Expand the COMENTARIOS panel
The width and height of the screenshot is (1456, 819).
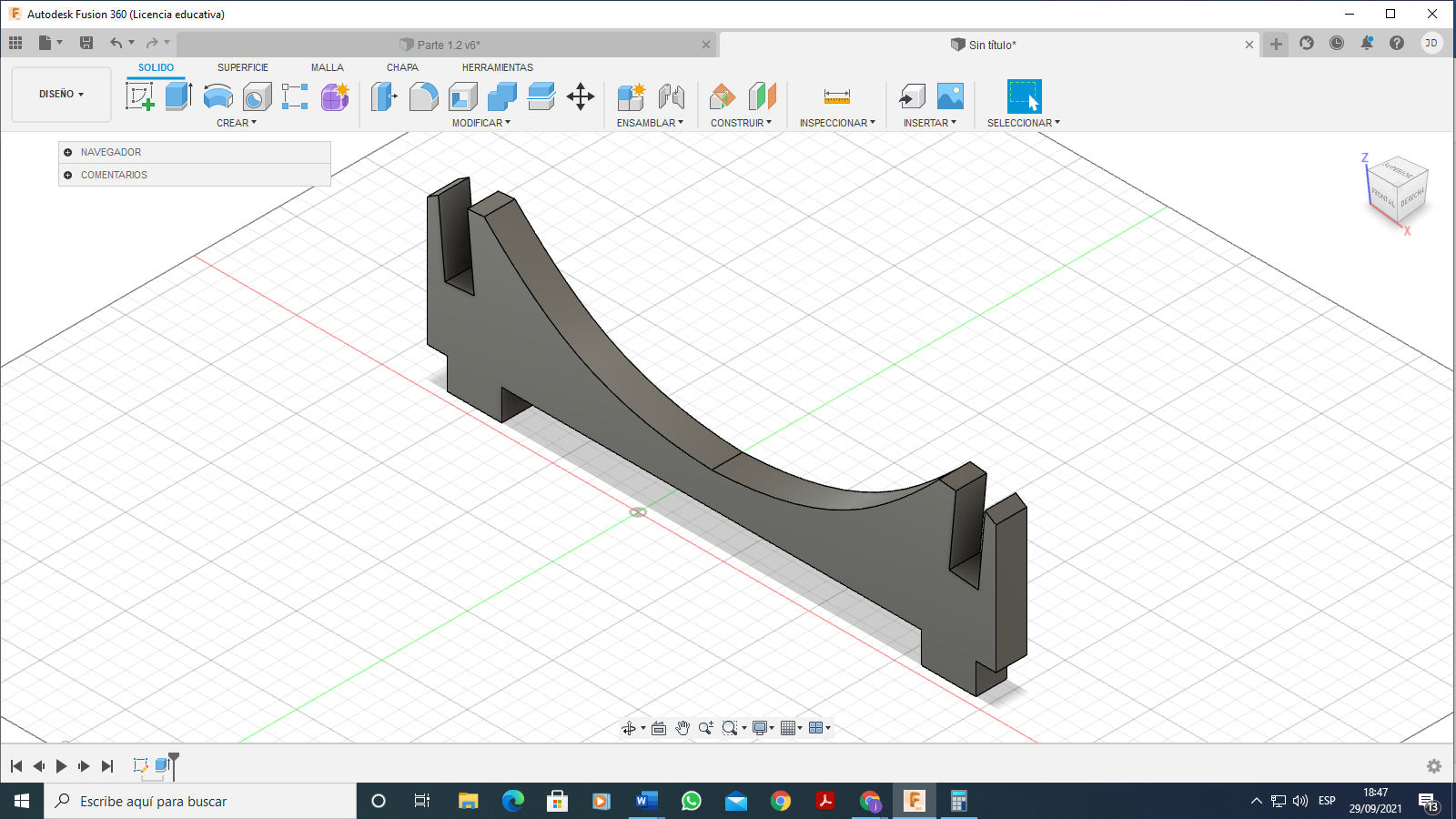pyautogui.click(x=68, y=175)
